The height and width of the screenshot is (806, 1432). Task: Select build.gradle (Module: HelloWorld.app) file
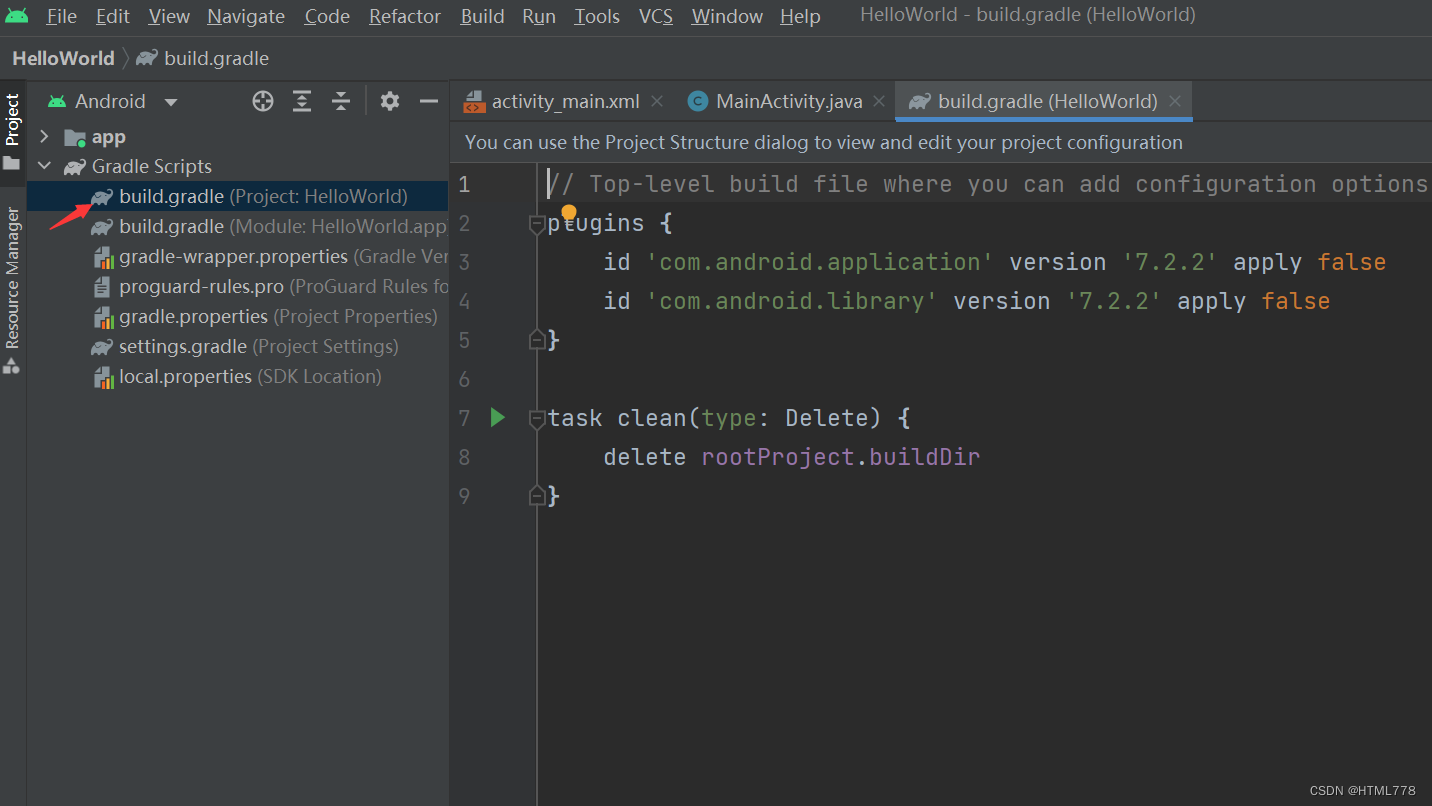(238, 226)
